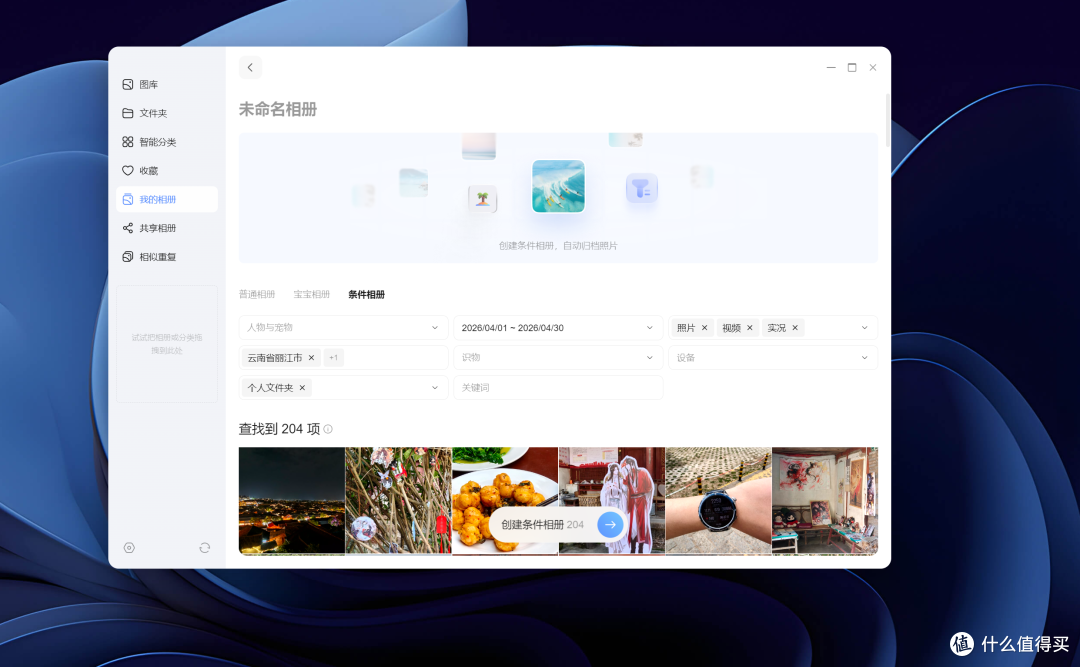Click the blue arrow to create album

610,524
